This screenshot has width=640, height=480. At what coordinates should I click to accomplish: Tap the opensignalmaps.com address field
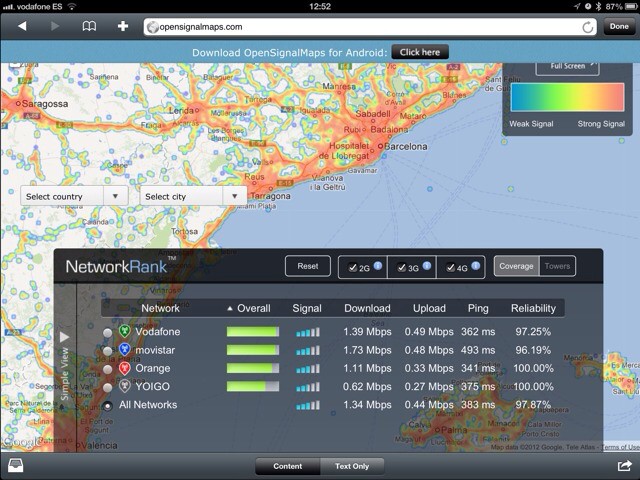(360, 27)
